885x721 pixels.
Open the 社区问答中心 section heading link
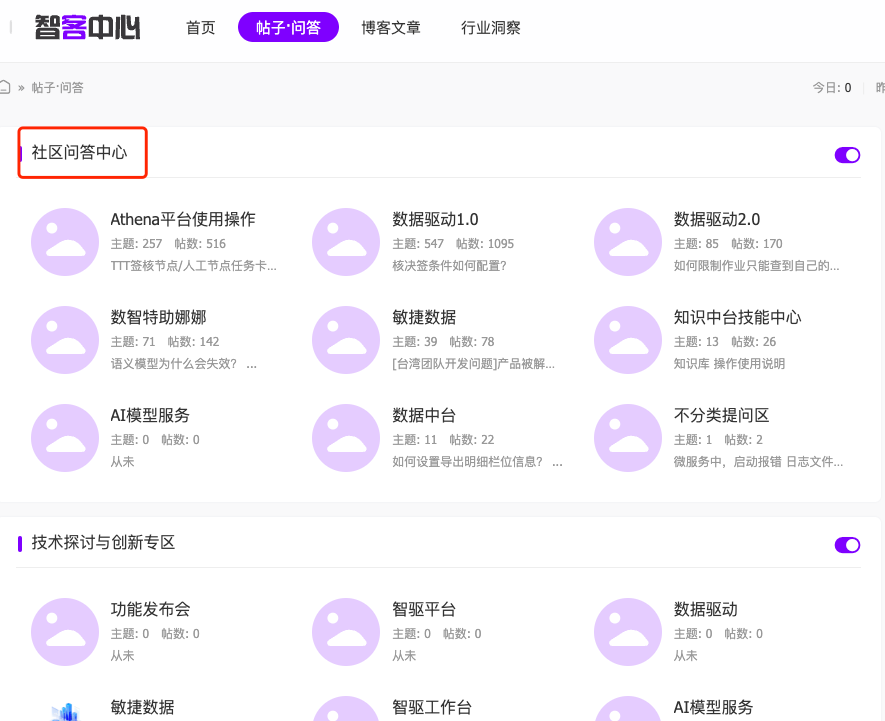click(x=79, y=153)
